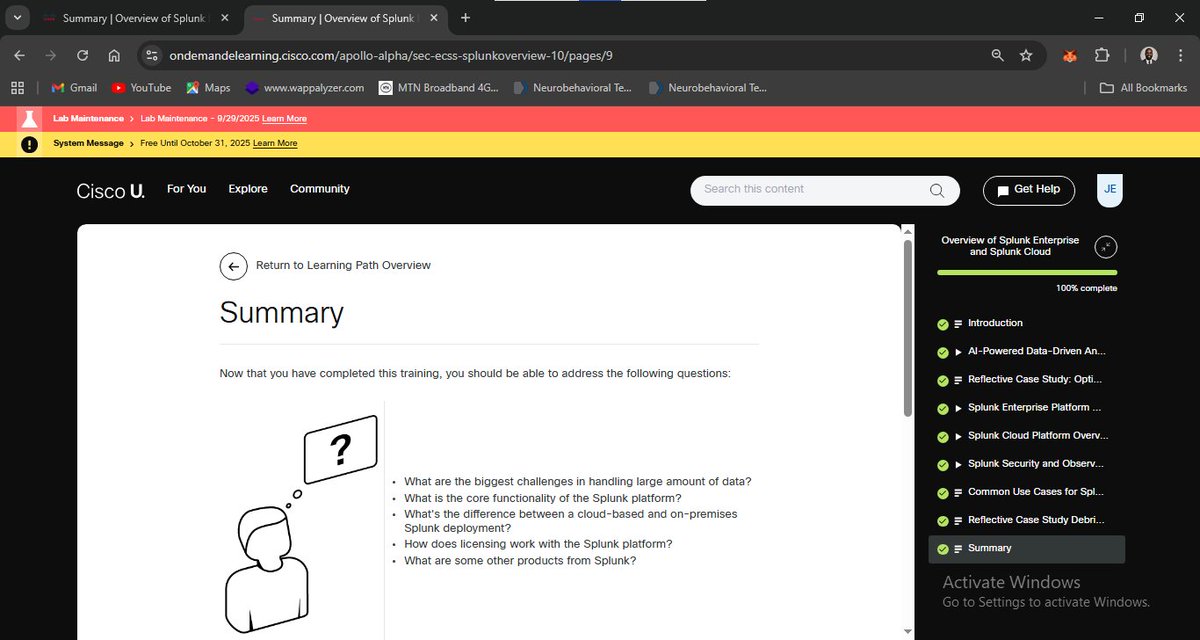Open the Extensions puzzle icon
The height and width of the screenshot is (640, 1200).
pos(1102,56)
